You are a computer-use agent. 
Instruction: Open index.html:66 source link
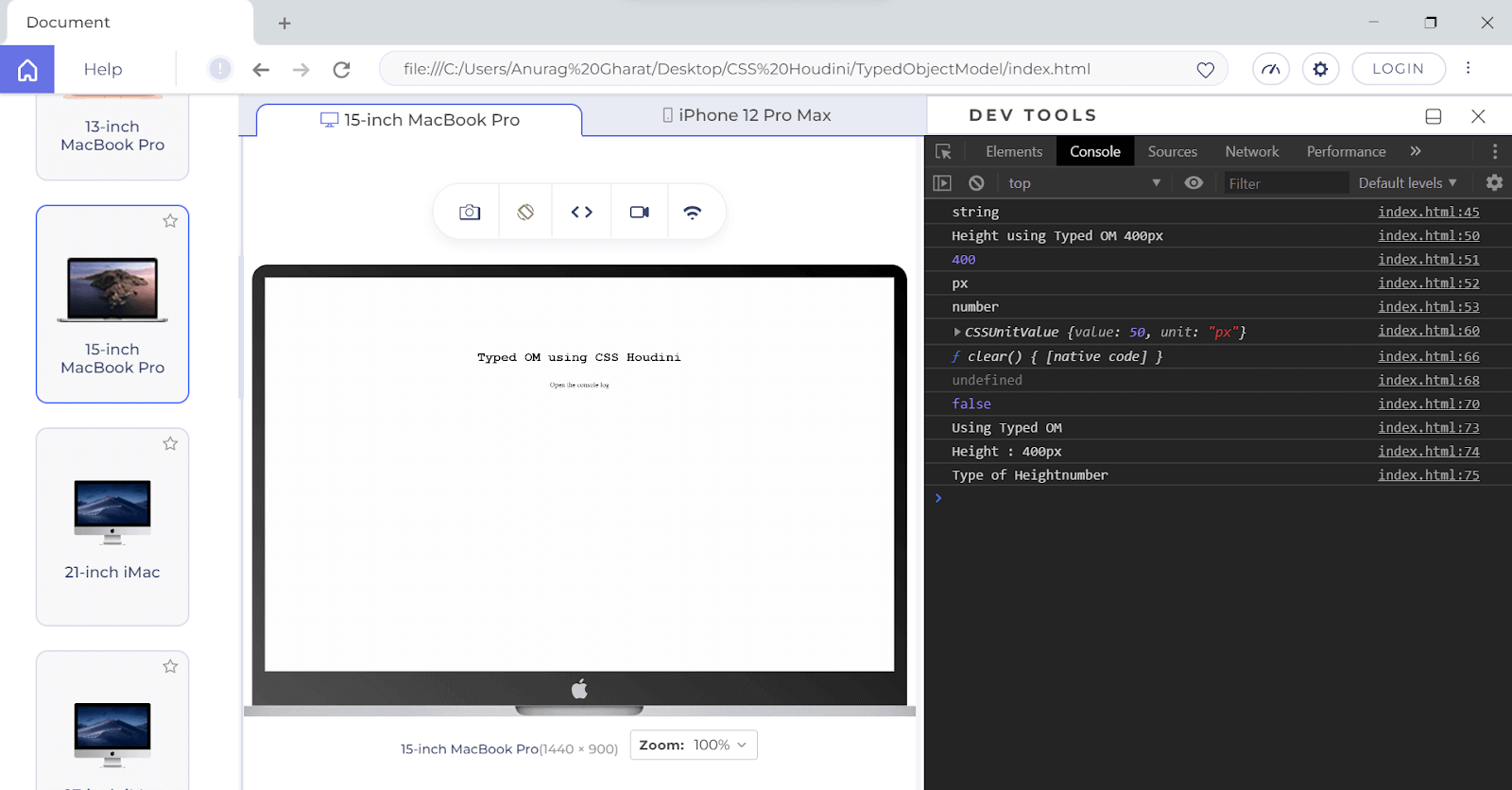tap(1428, 356)
